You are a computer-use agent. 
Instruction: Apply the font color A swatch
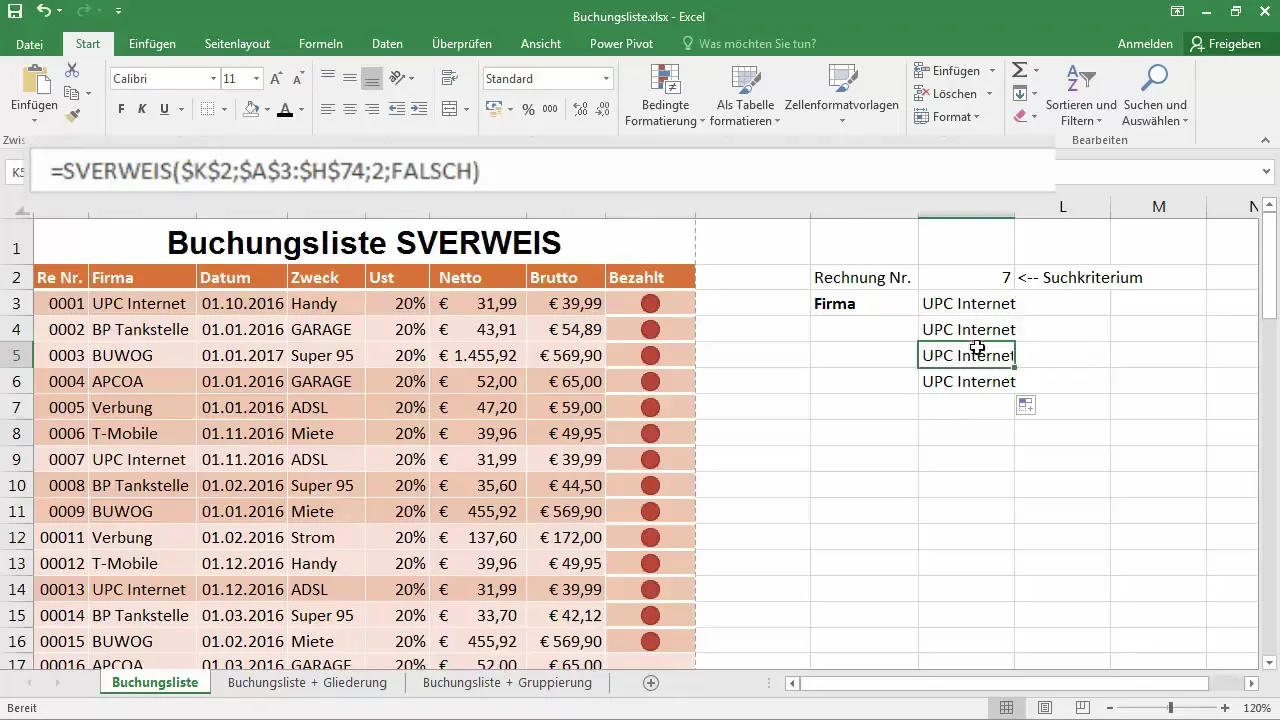click(285, 109)
